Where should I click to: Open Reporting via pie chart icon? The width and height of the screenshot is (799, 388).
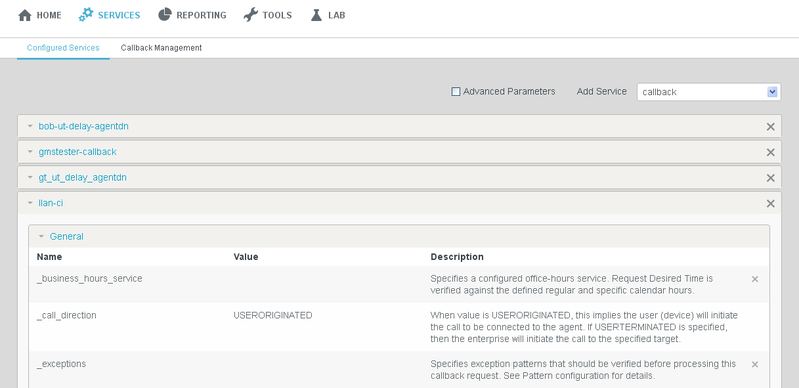(165, 15)
